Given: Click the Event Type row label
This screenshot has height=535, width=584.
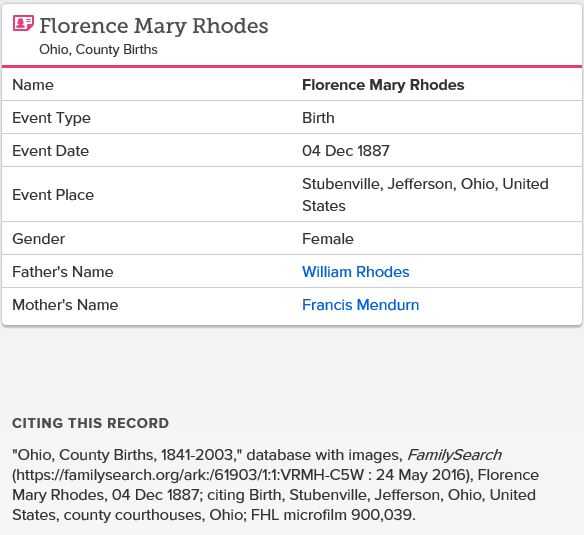Looking at the screenshot, I should click(51, 118).
